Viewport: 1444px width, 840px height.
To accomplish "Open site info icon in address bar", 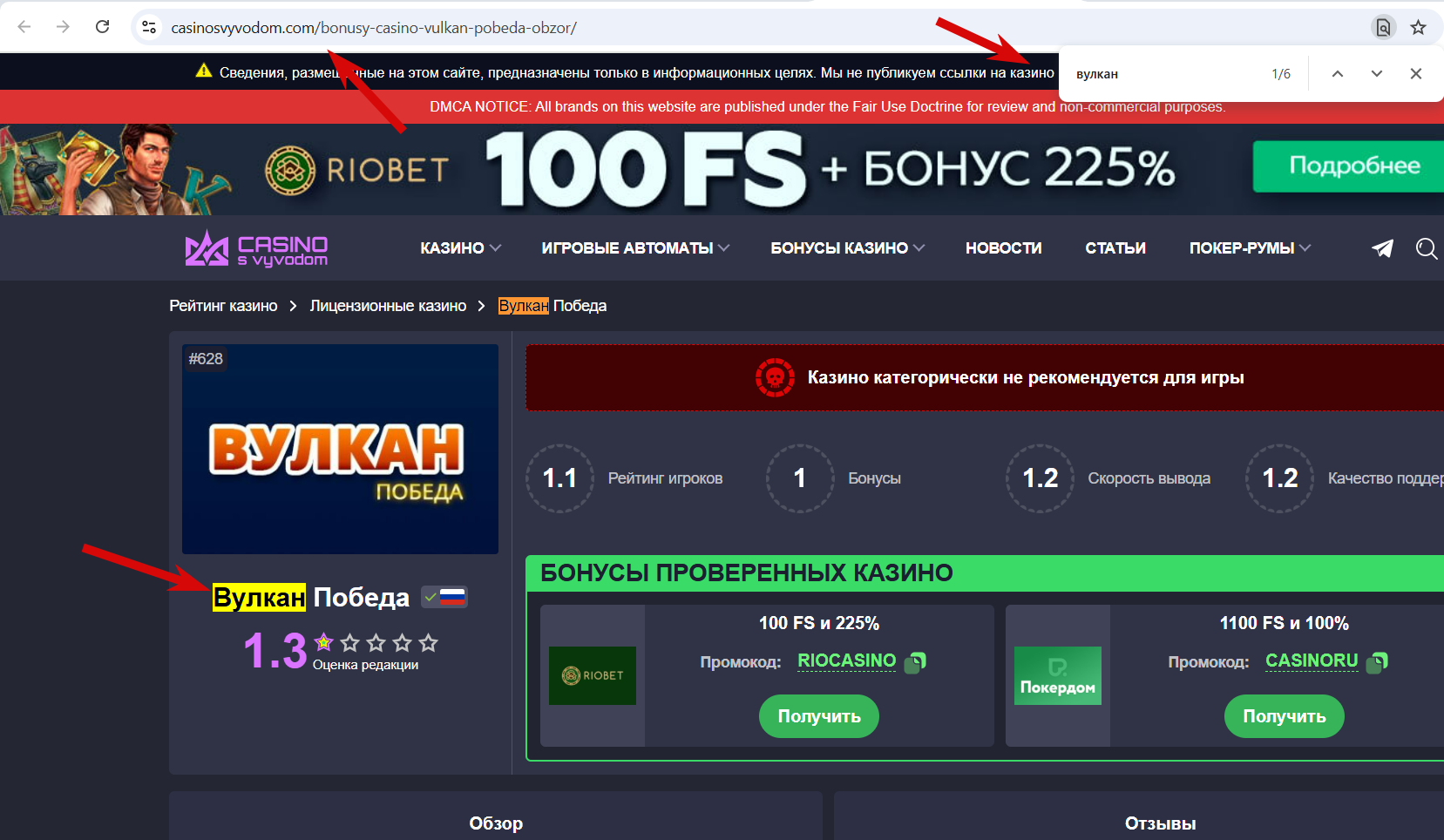I will tap(149, 27).
